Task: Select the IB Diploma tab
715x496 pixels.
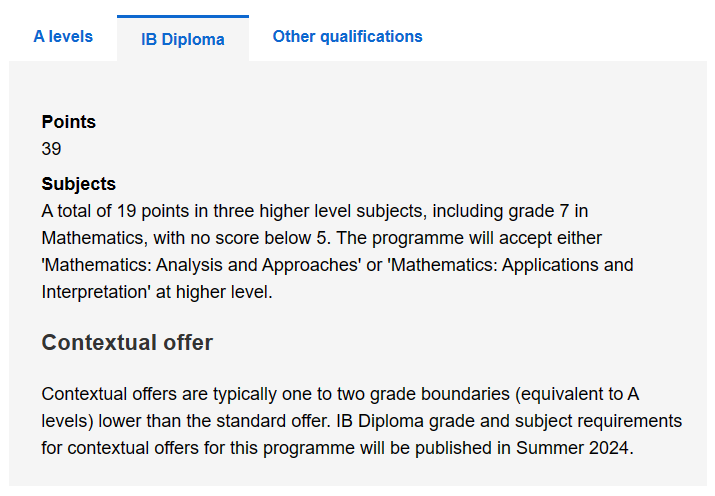Action: [183, 39]
